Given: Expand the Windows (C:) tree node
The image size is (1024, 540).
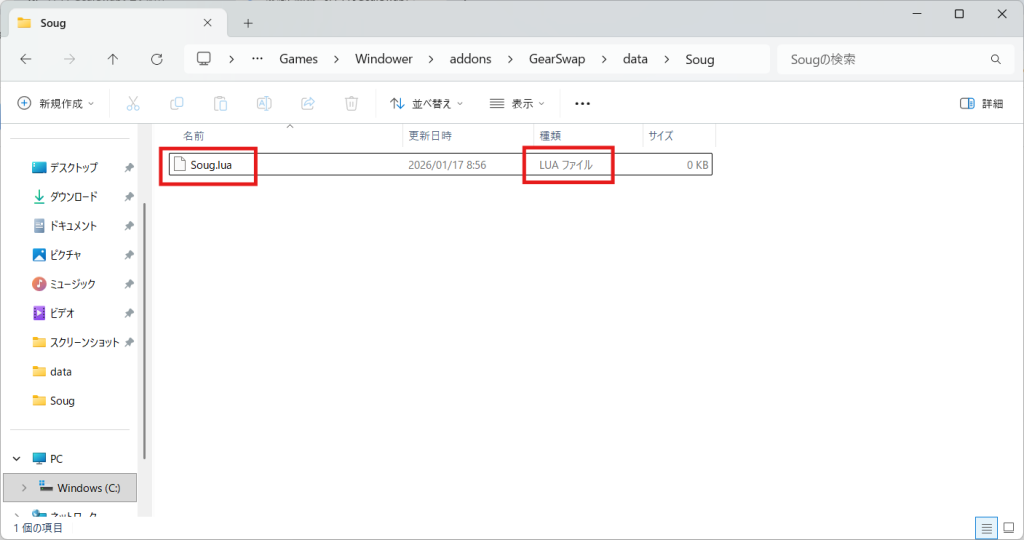Looking at the screenshot, I should (24, 488).
